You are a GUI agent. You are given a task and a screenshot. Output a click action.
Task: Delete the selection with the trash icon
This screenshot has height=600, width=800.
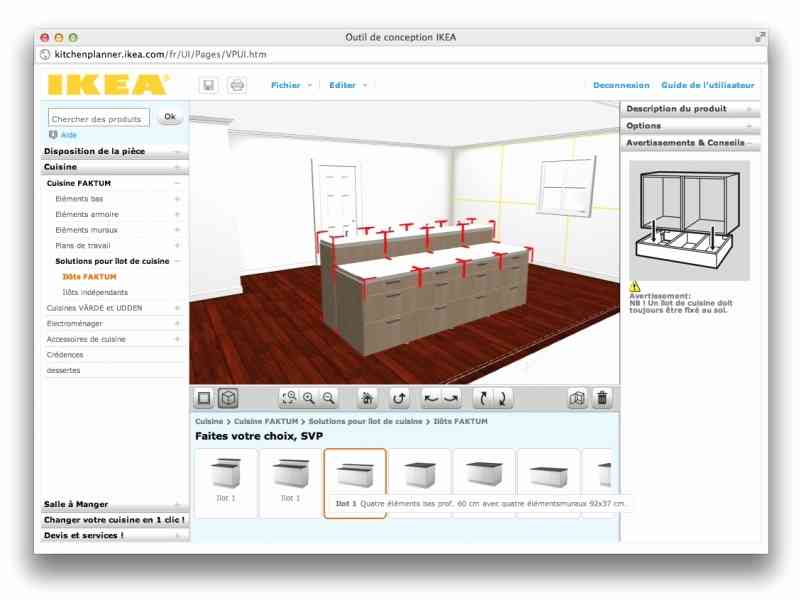602,398
